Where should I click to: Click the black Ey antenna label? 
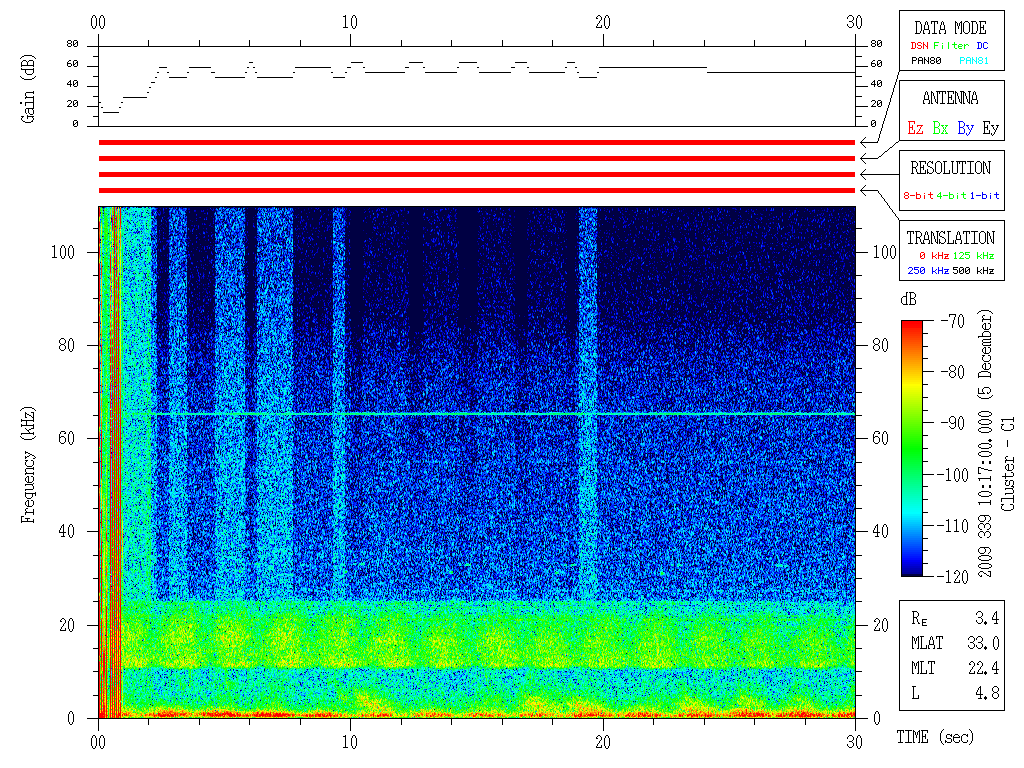(x=990, y=129)
